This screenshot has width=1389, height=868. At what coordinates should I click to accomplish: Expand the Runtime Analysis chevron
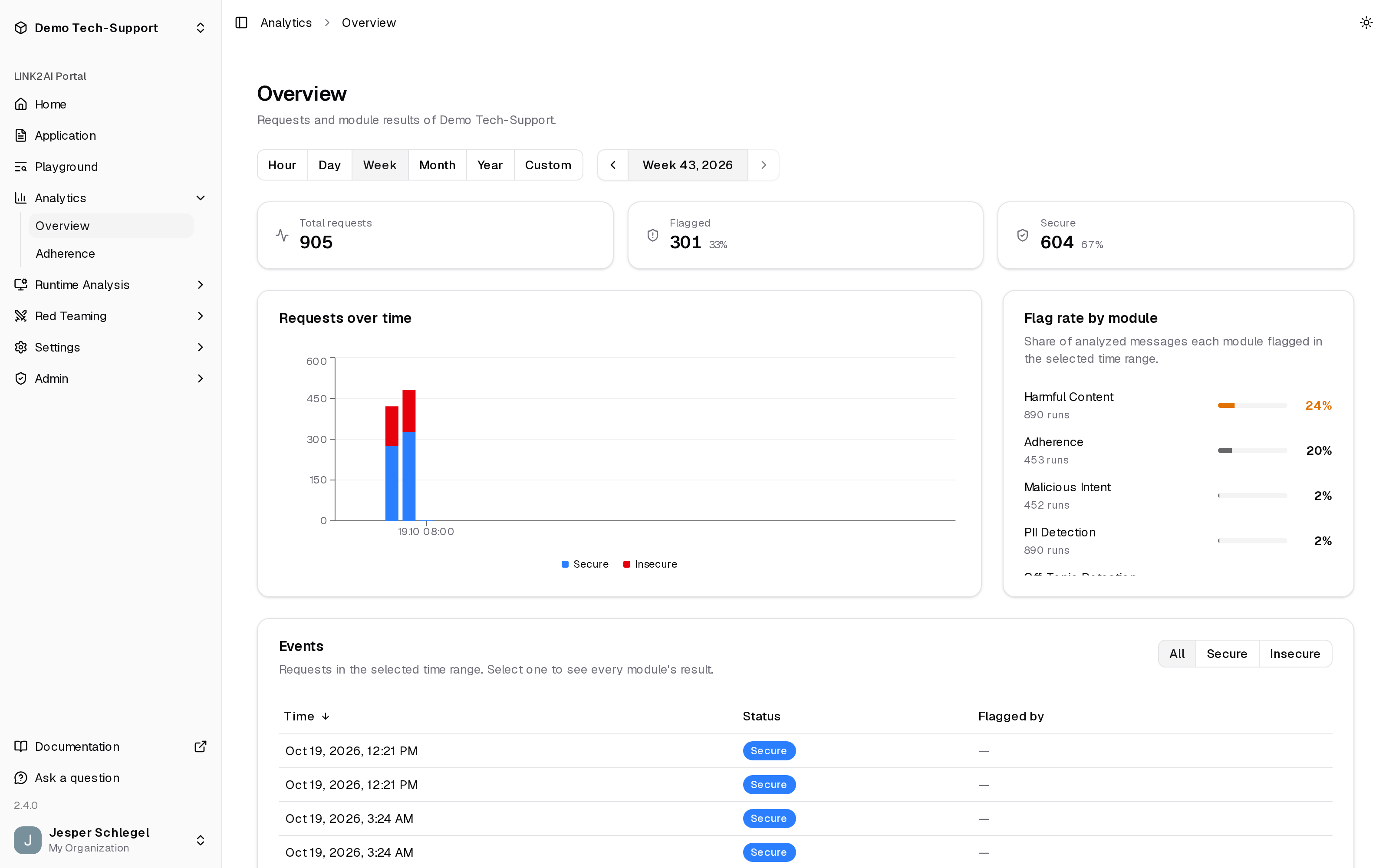[200, 285]
